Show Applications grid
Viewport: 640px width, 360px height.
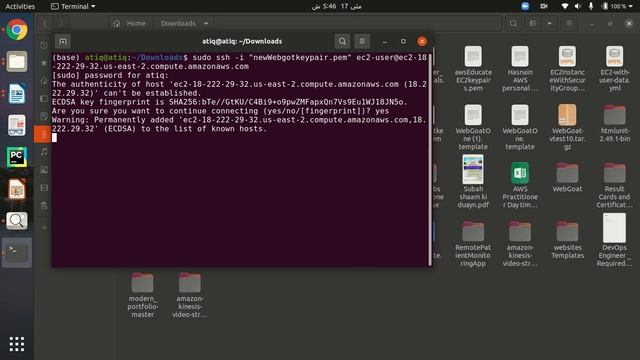pyautogui.click(x=17, y=344)
